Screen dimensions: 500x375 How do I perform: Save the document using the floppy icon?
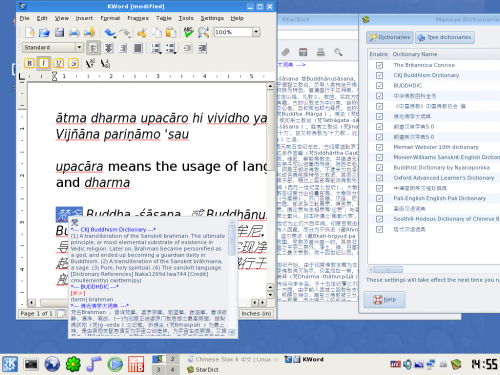pos(59,32)
